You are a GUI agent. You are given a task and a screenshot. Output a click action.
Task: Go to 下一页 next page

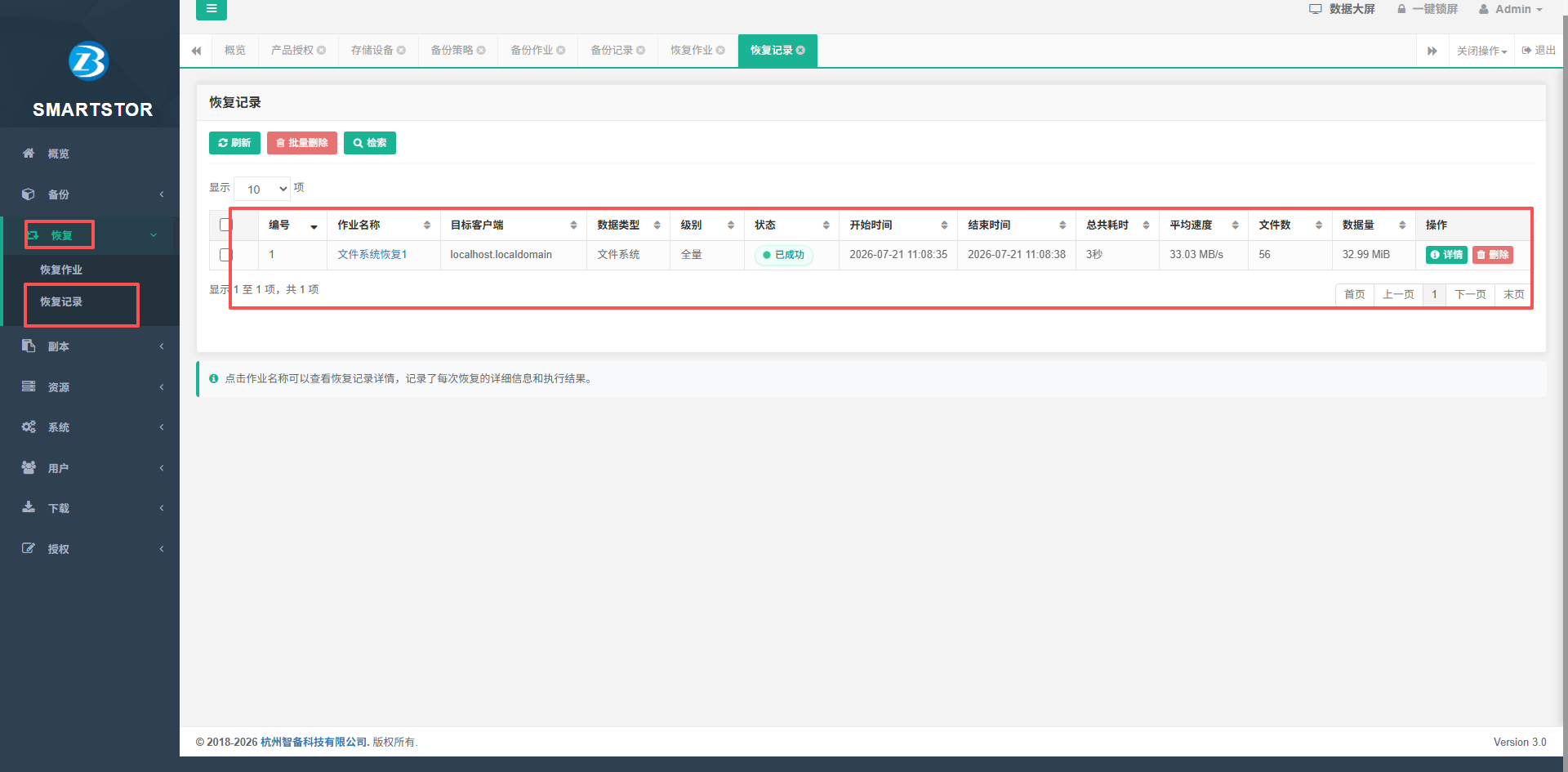[1470, 294]
